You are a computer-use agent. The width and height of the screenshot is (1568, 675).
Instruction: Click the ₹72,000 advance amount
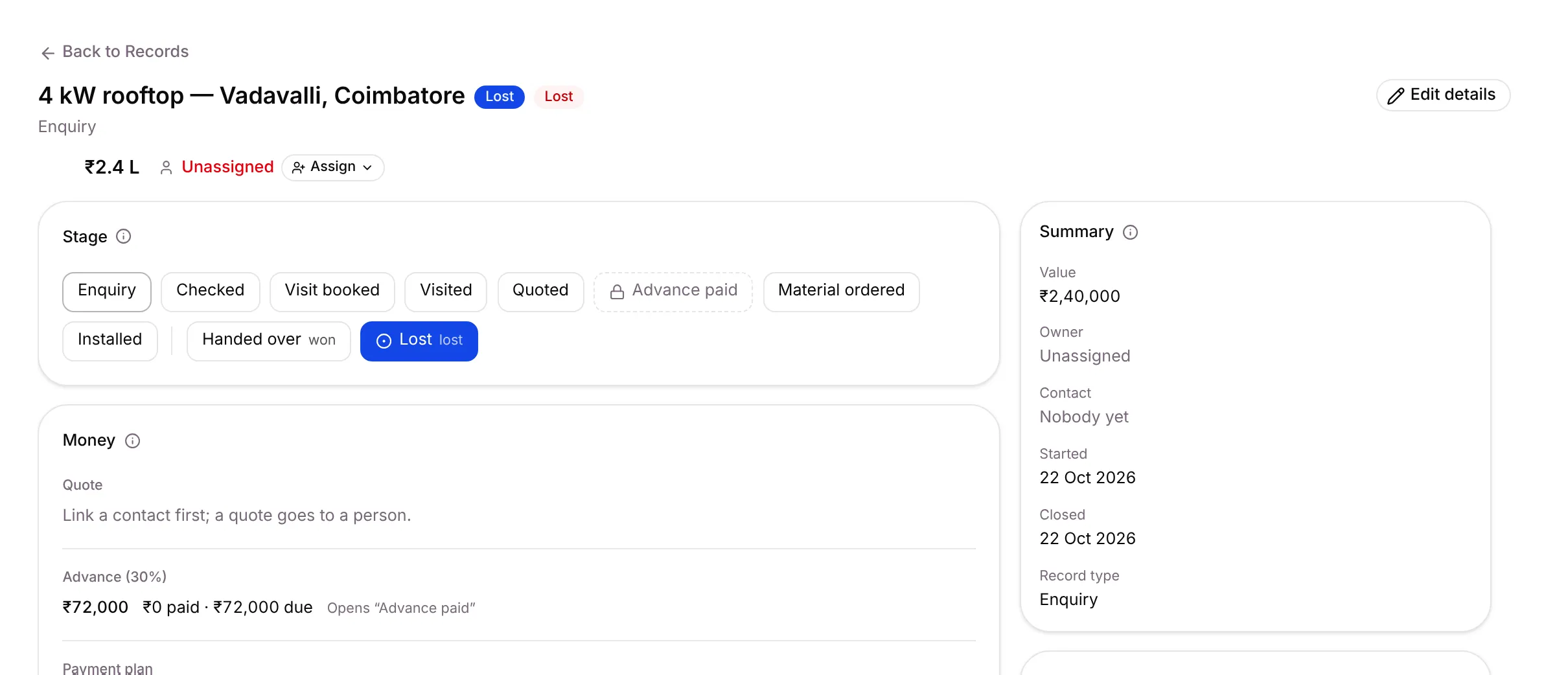(x=95, y=607)
